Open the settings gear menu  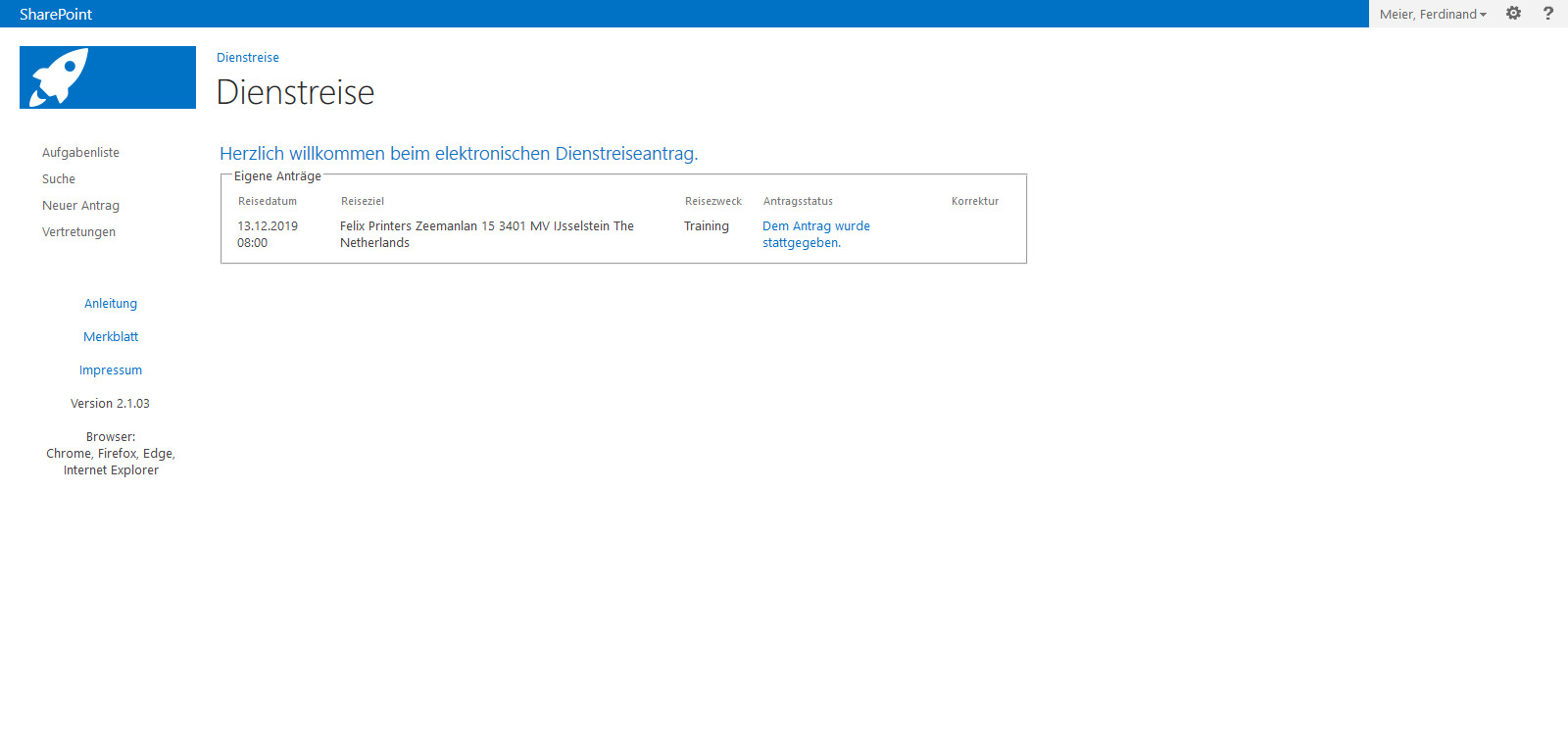click(x=1513, y=14)
